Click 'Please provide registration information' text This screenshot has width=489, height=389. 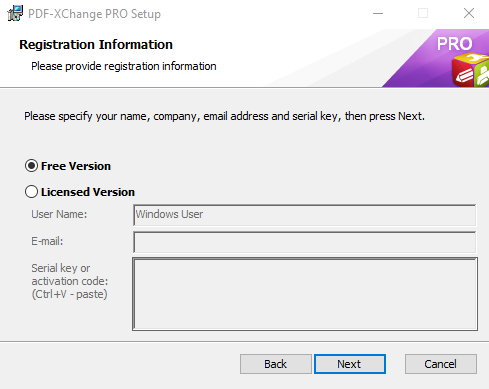coord(124,66)
